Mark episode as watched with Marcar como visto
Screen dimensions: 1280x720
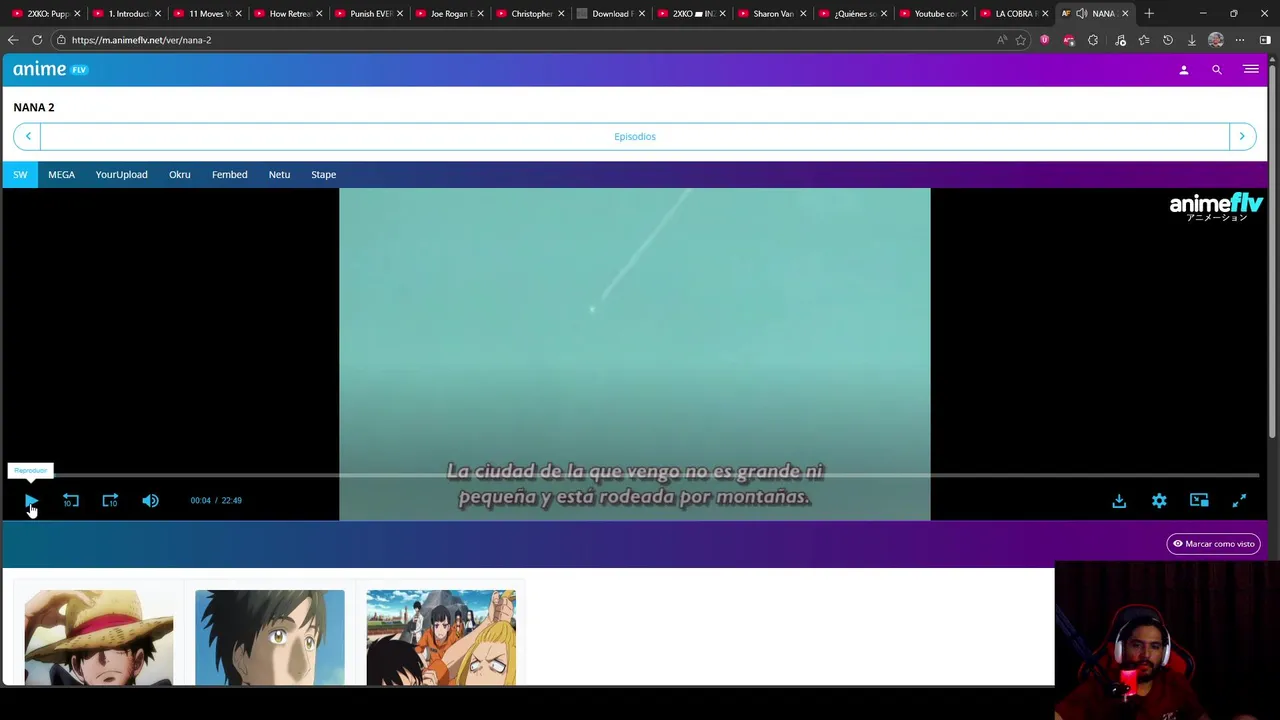tap(1213, 544)
